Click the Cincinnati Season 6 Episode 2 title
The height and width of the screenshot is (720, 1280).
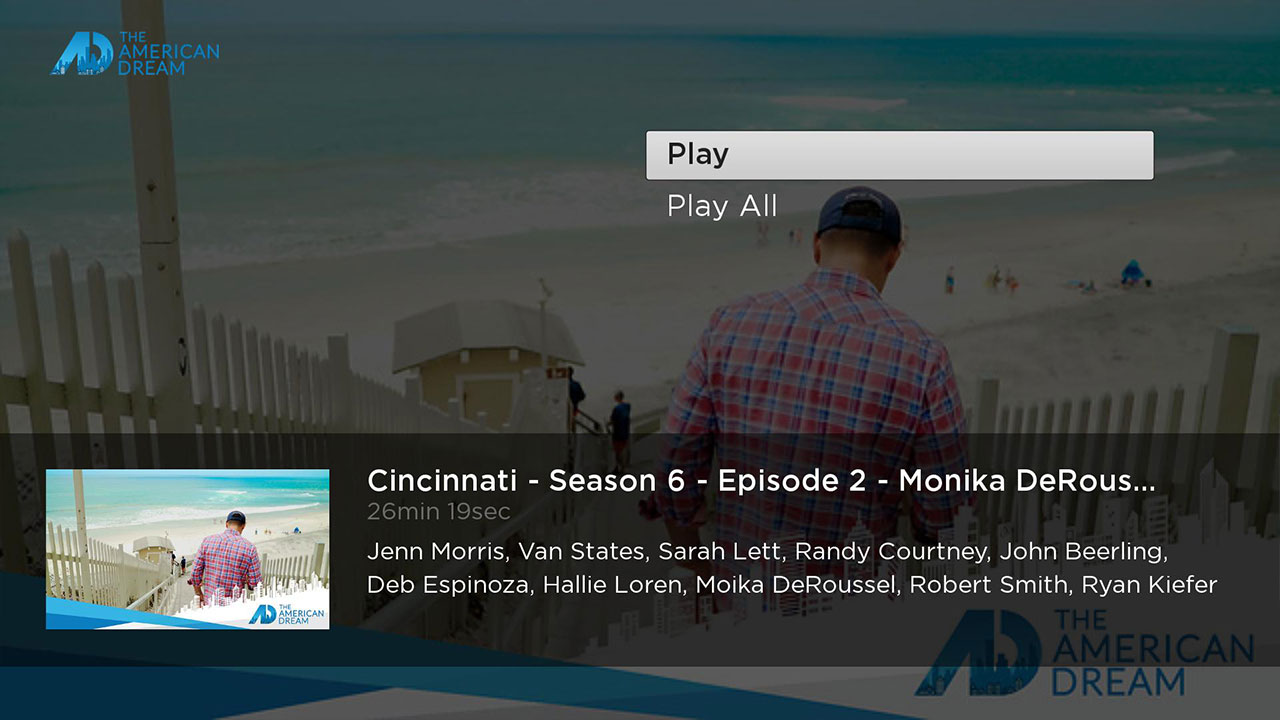(761, 481)
